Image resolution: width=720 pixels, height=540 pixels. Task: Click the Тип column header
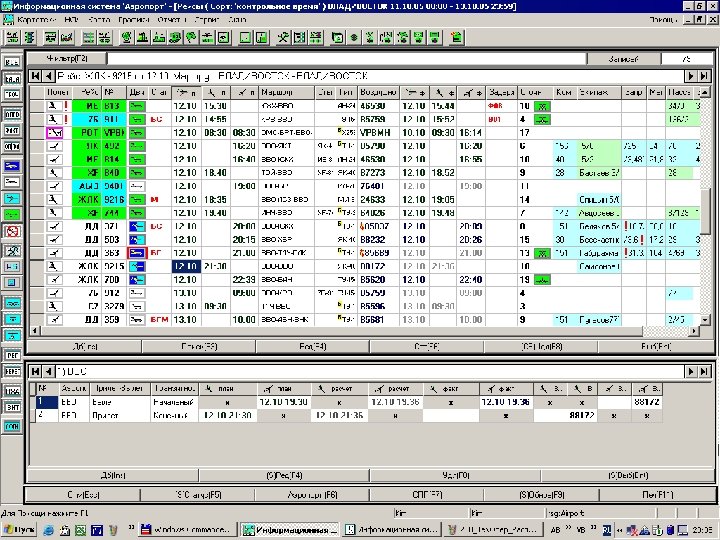tap(345, 92)
